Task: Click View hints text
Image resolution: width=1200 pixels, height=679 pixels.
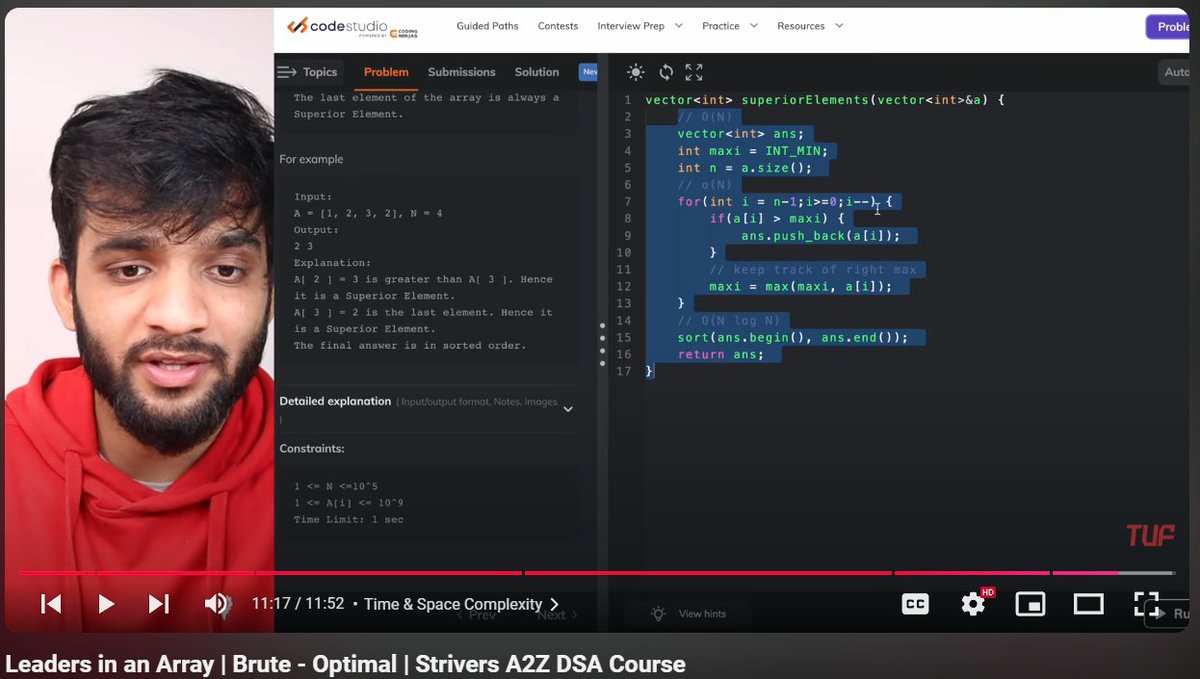Action: tap(702, 614)
